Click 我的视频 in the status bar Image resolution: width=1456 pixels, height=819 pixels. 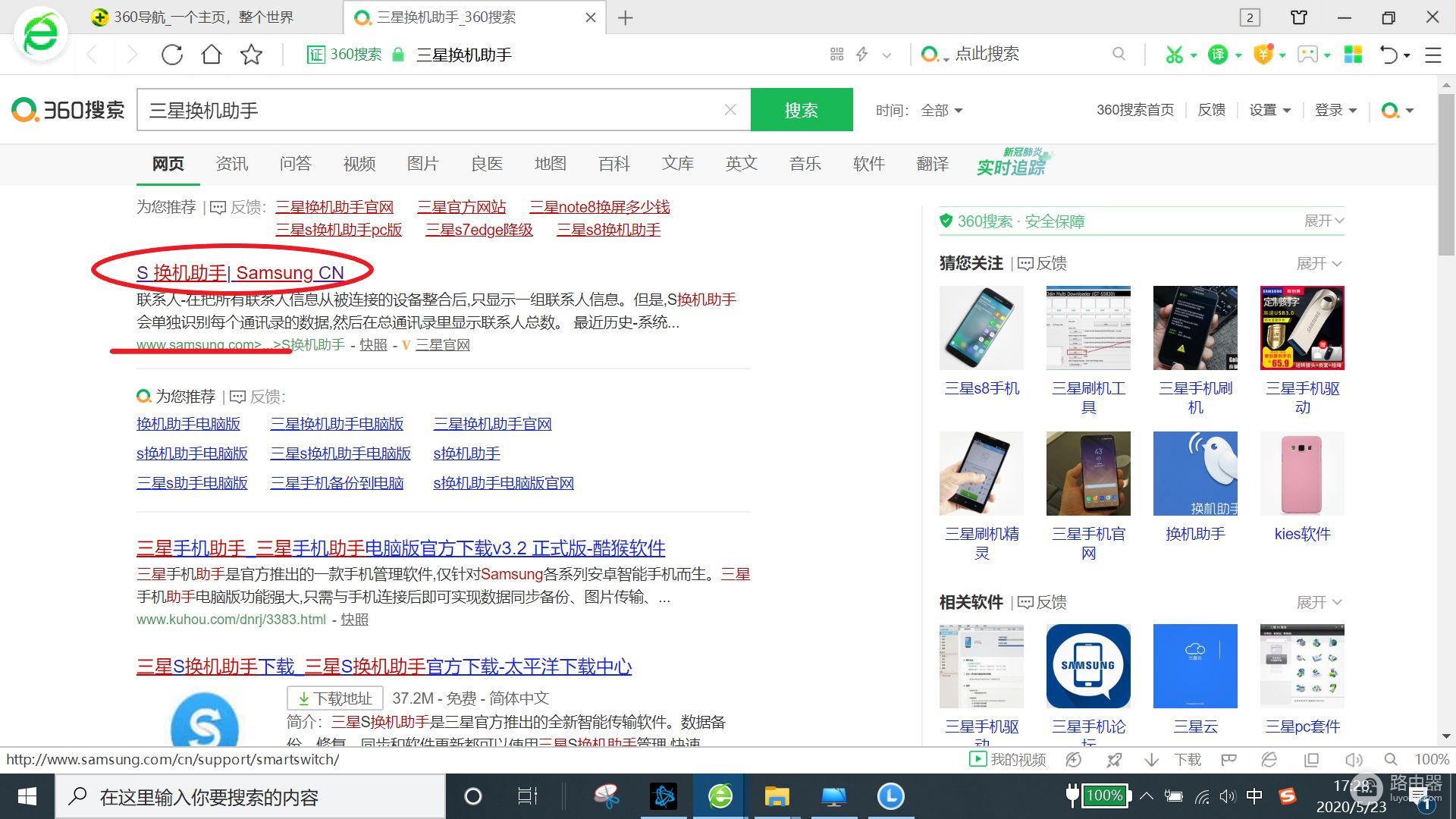pos(1008,759)
